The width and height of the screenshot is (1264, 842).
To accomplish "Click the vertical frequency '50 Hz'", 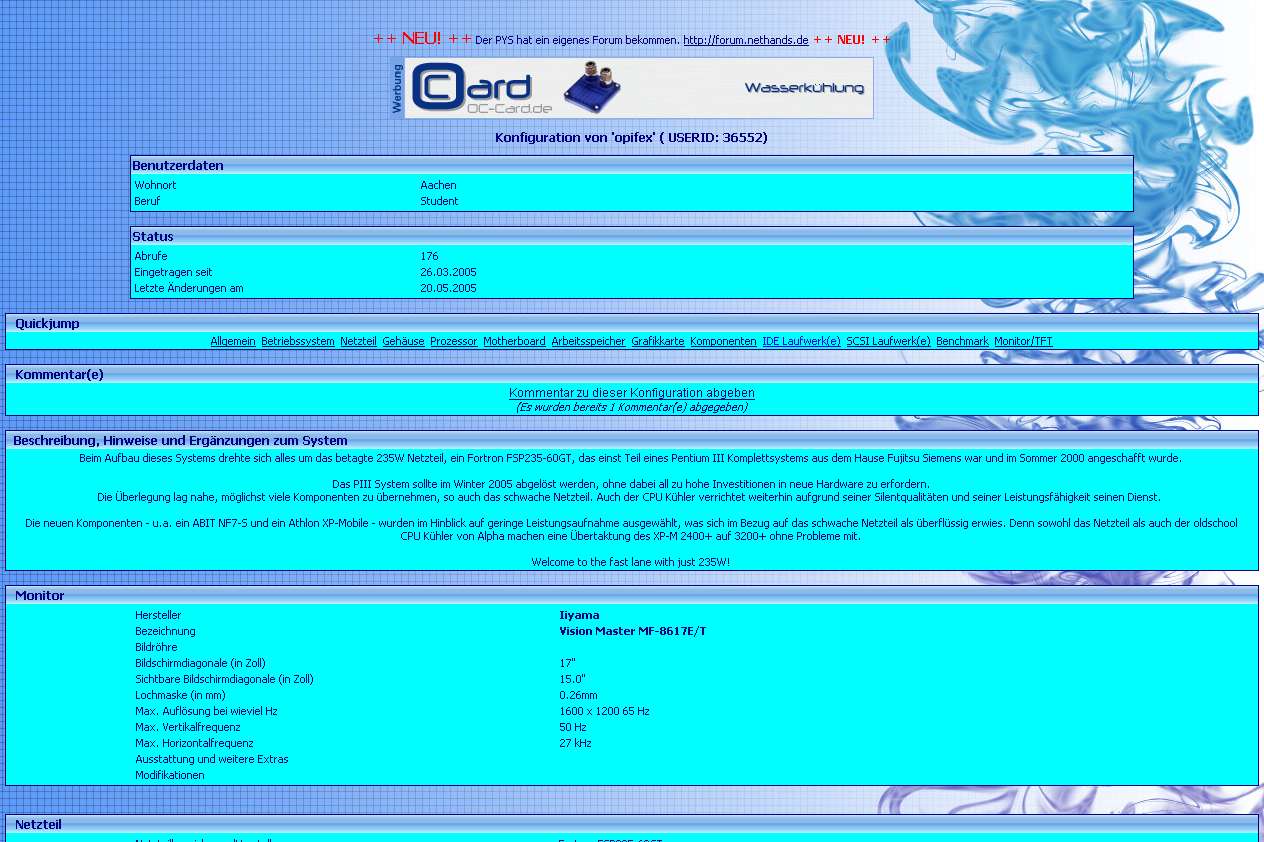I will click(x=573, y=727).
